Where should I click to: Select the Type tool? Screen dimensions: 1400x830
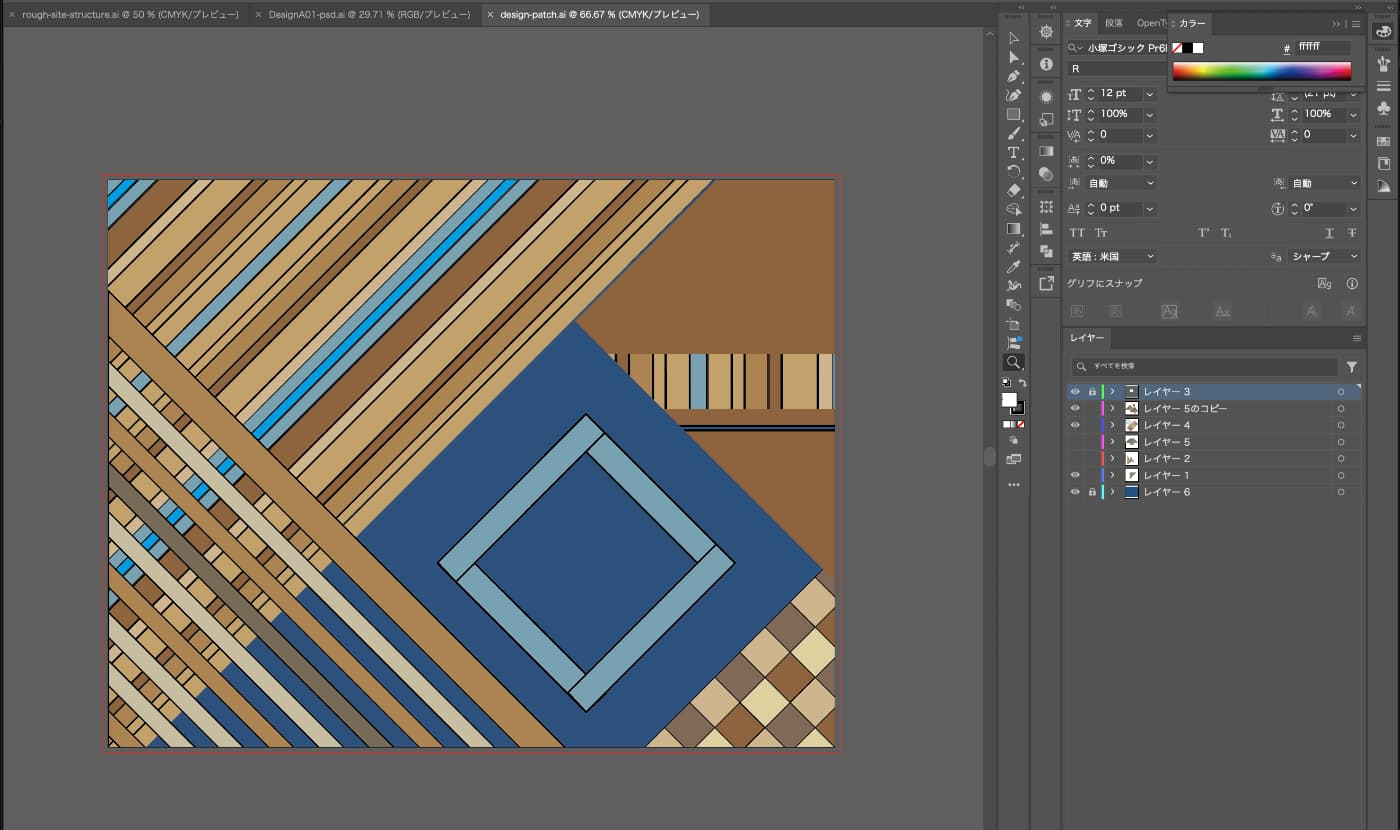(x=1013, y=152)
